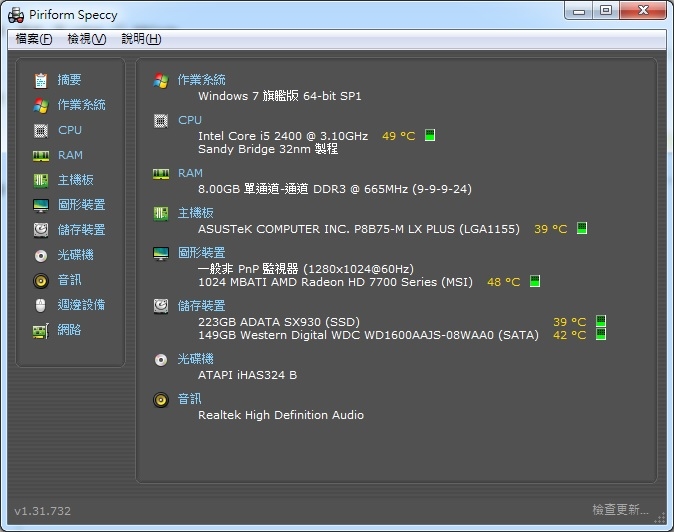The width and height of the screenshot is (674, 532).
Task: Click the CPU chip icon in sidebar
Action: click(x=41, y=130)
